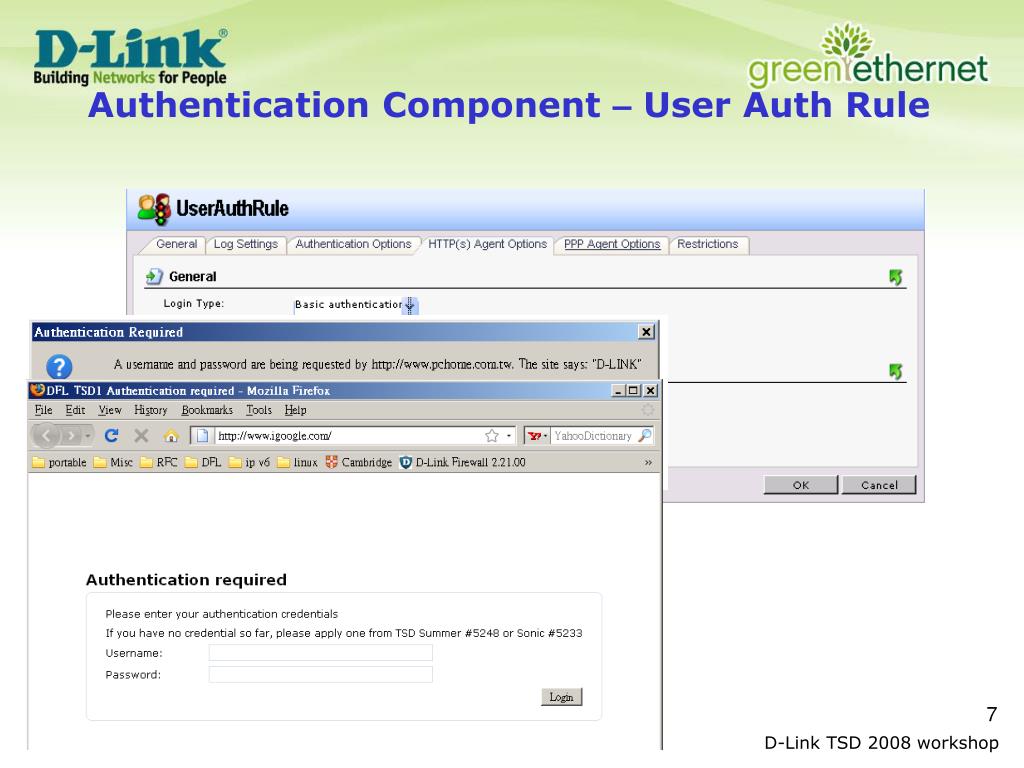Screen dimensions: 1024x768
Task: Bookmark the page with the star icon
Action: point(492,436)
